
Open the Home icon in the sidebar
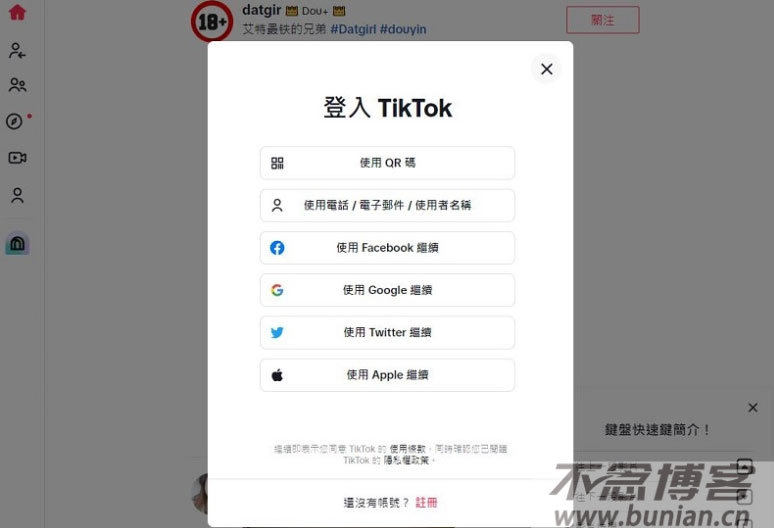point(17,12)
